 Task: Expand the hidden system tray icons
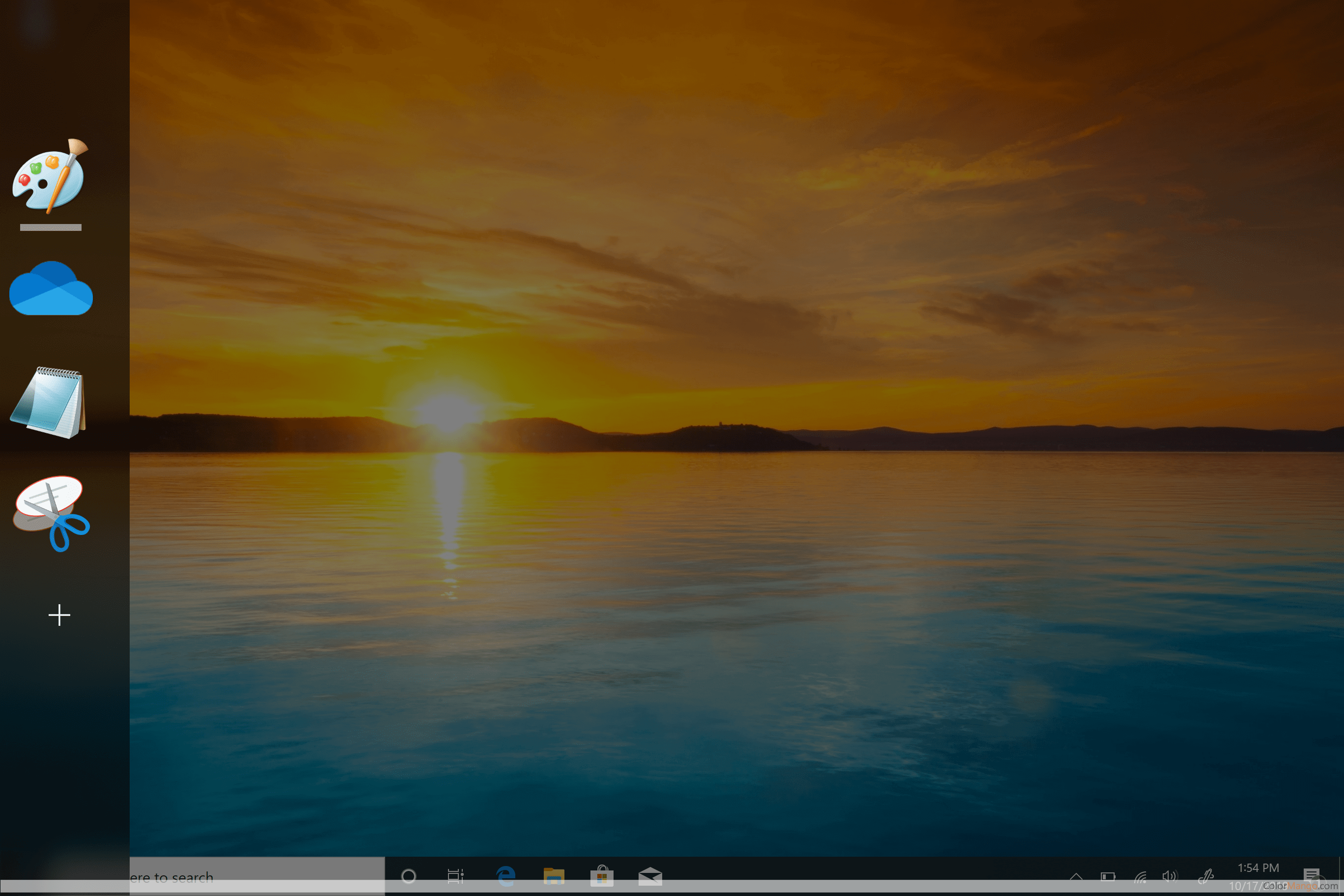point(1076,876)
